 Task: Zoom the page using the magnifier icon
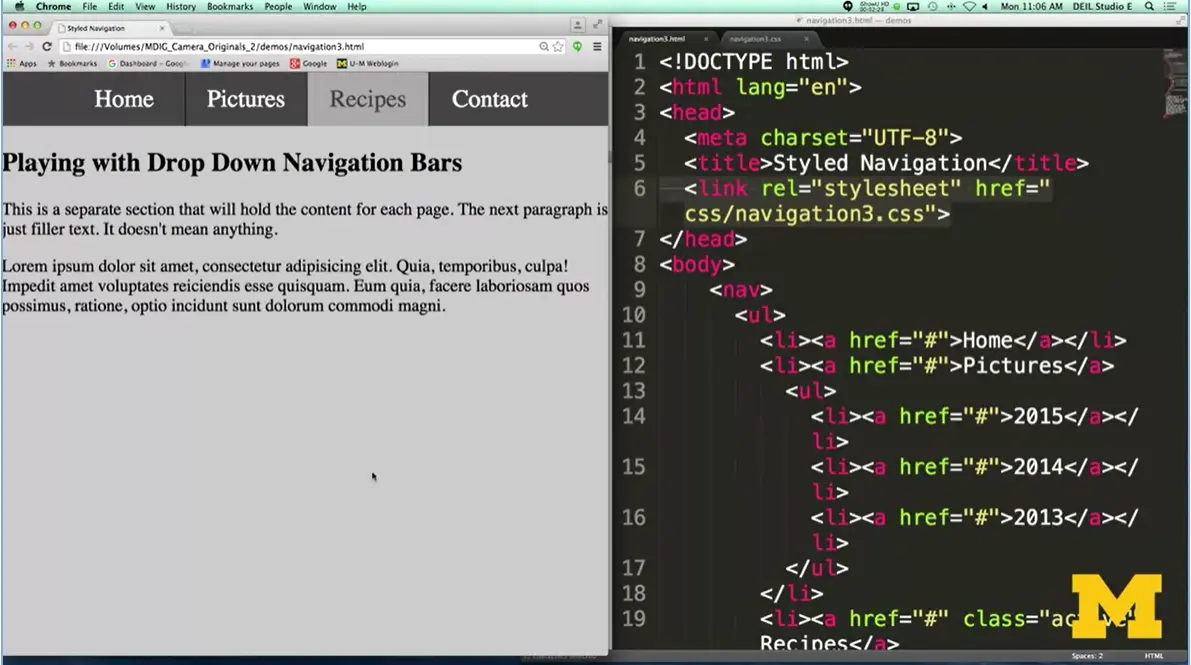543,46
